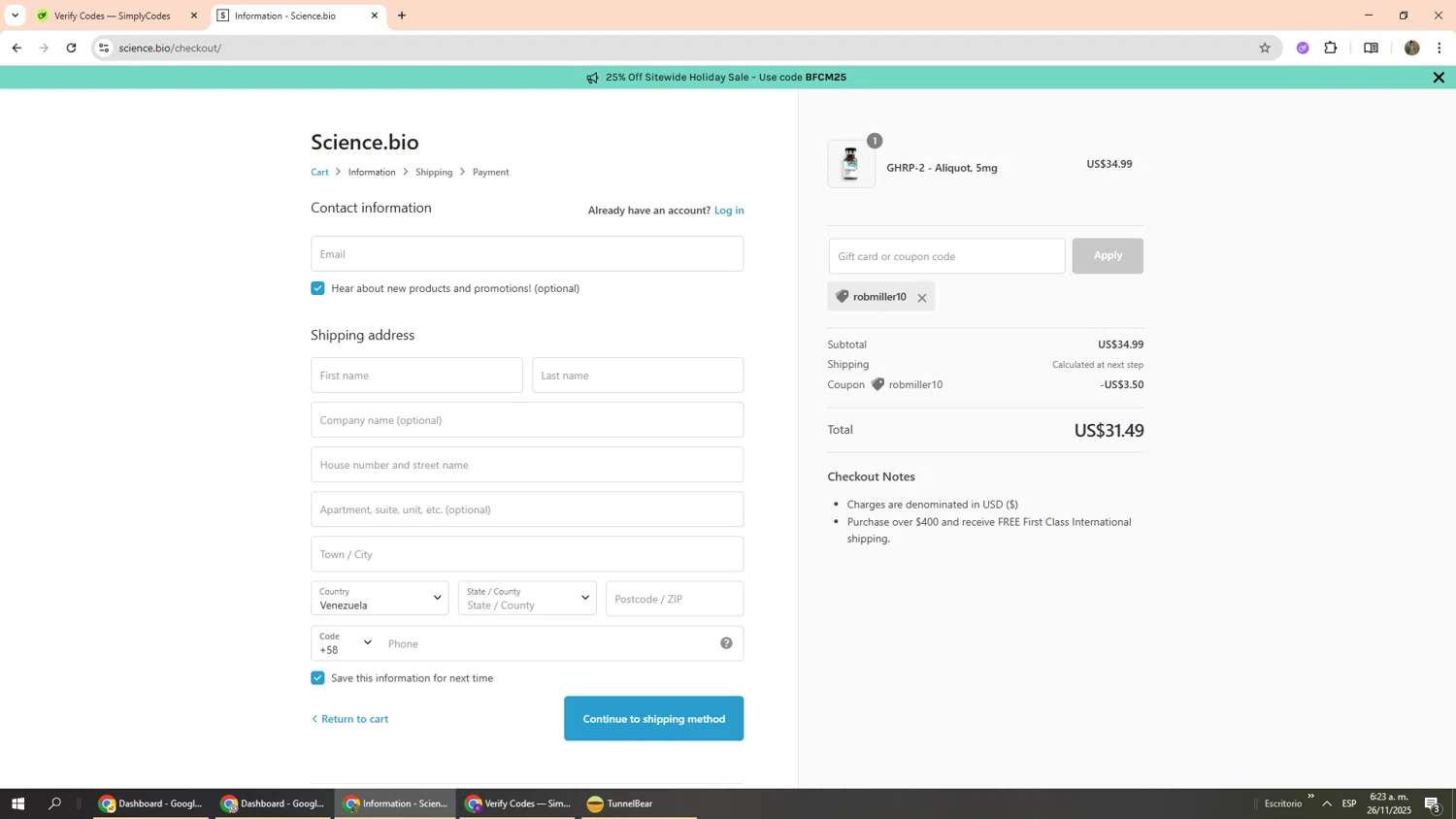This screenshot has width=1456, height=819.
Task: Show hidden system tray icons
Action: [x=1327, y=803]
